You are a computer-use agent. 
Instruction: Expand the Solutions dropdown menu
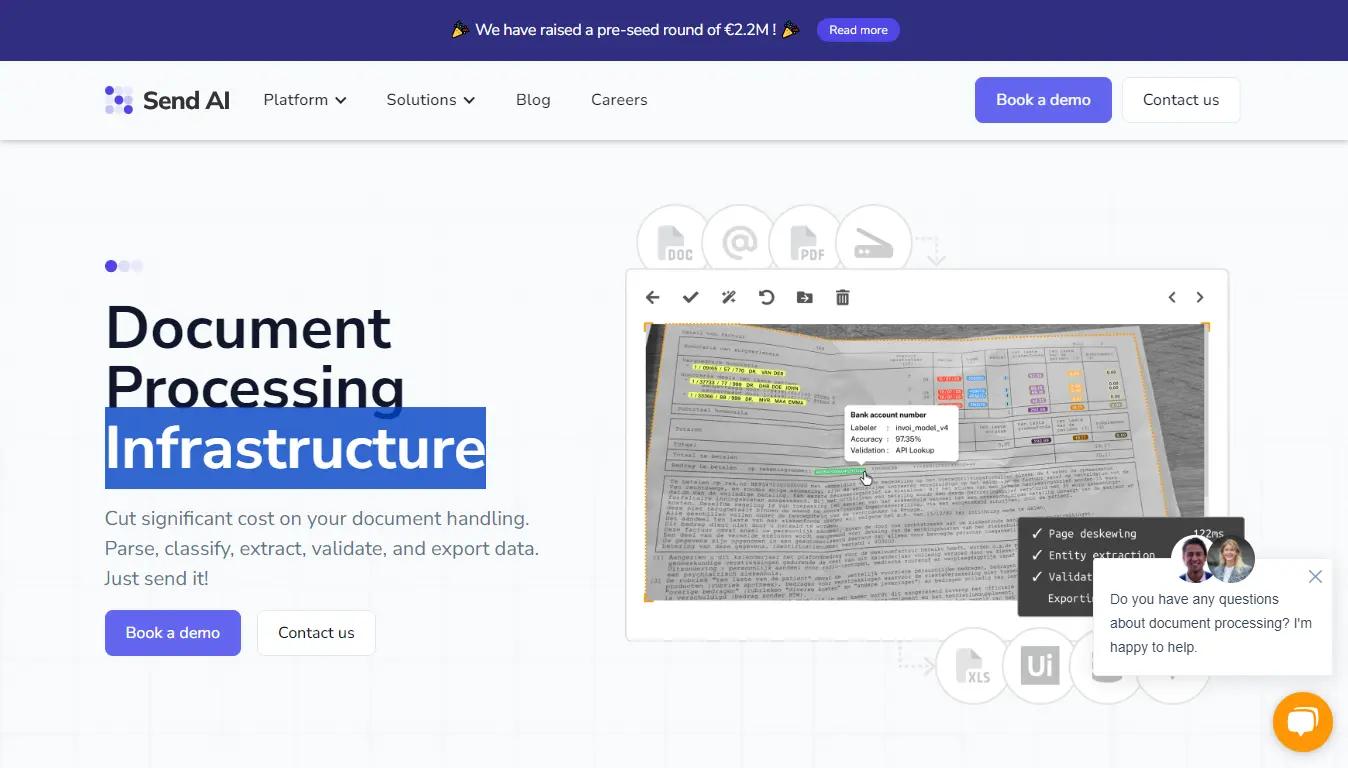click(431, 100)
